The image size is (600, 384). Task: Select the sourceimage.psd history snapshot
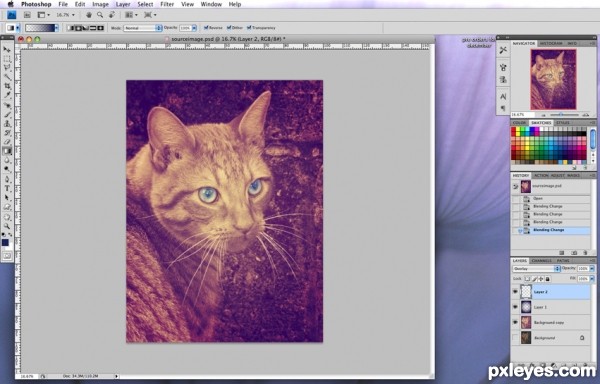[551, 186]
